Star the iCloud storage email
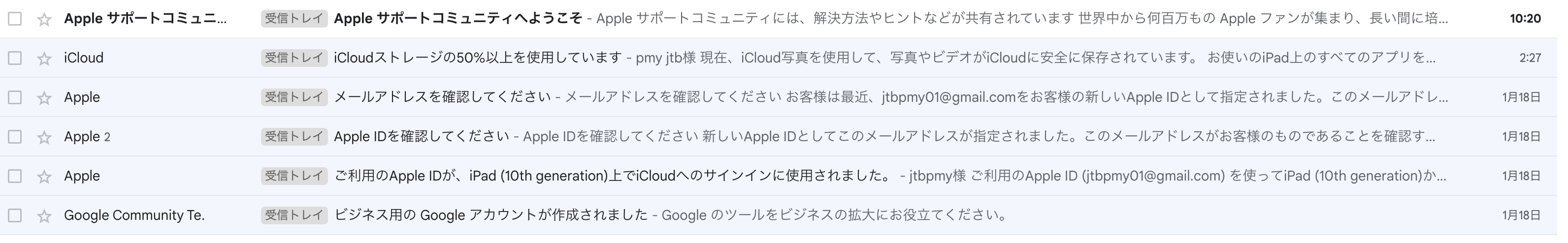The image size is (1568, 243). point(44,59)
